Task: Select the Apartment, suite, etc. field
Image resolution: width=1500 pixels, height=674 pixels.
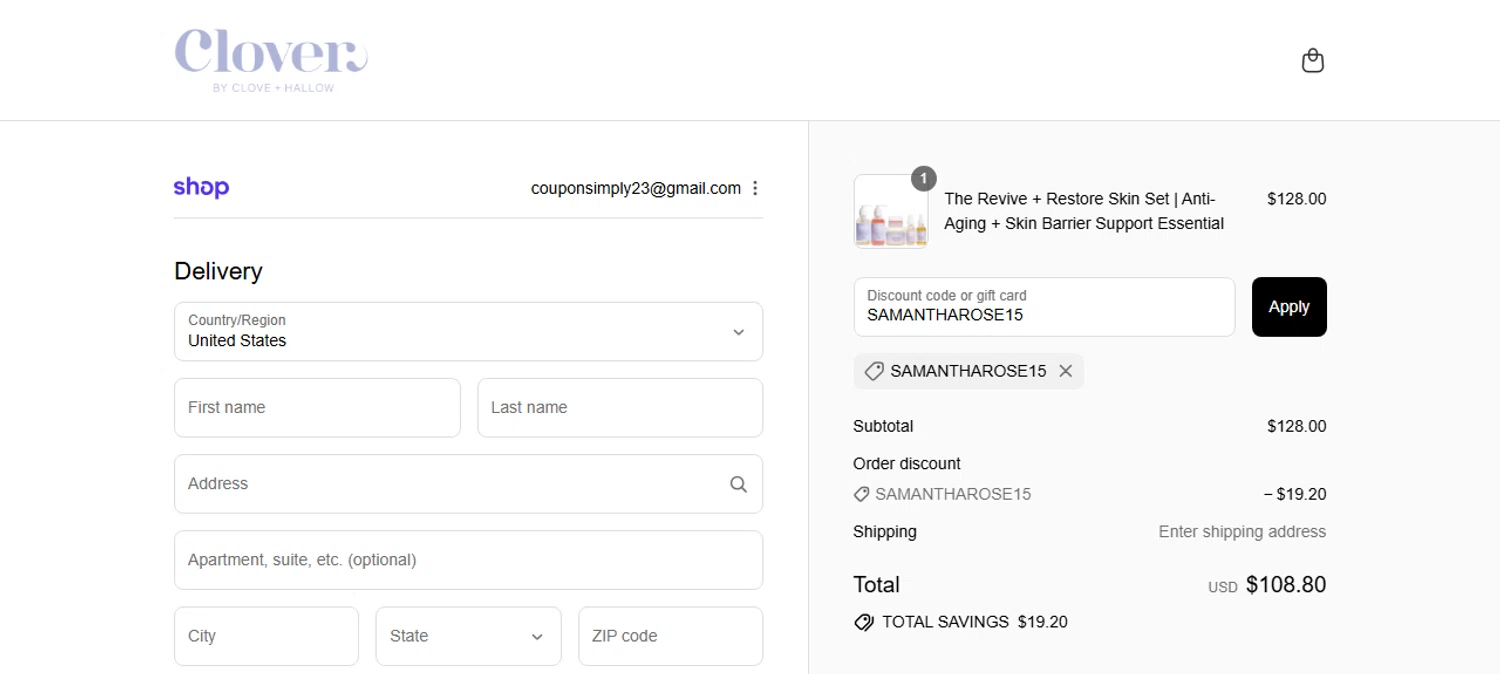Action: (x=468, y=560)
